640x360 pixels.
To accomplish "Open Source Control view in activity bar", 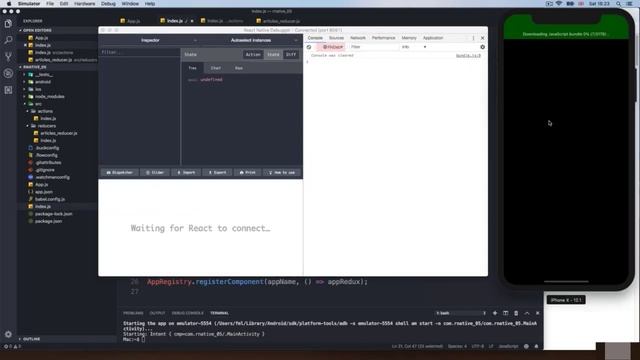I will tap(8, 57).
